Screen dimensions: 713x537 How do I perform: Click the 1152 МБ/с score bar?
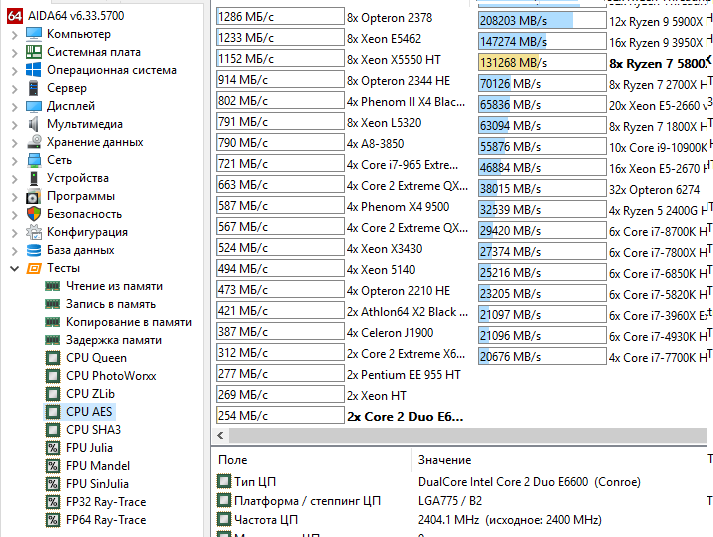pyautogui.click(x=280, y=59)
